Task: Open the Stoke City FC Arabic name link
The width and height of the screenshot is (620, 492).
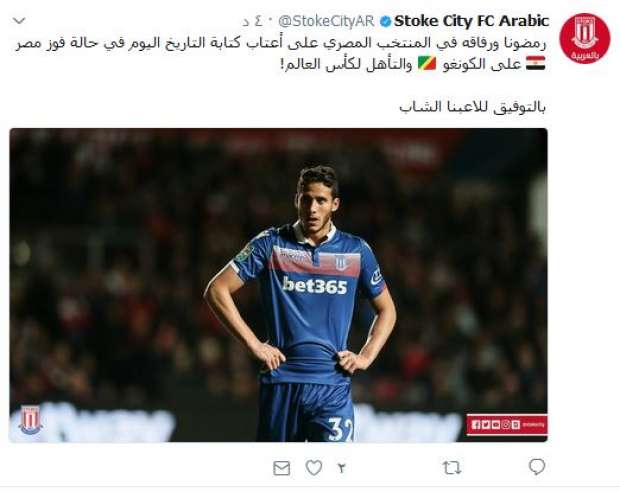Action: coord(471,21)
